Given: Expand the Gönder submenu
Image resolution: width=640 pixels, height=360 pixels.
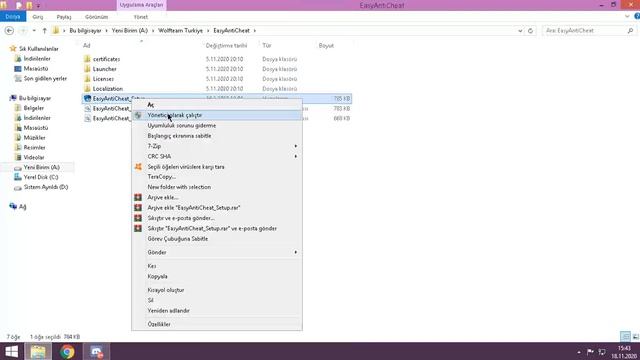Looking at the screenshot, I should (x=296, y=252).
